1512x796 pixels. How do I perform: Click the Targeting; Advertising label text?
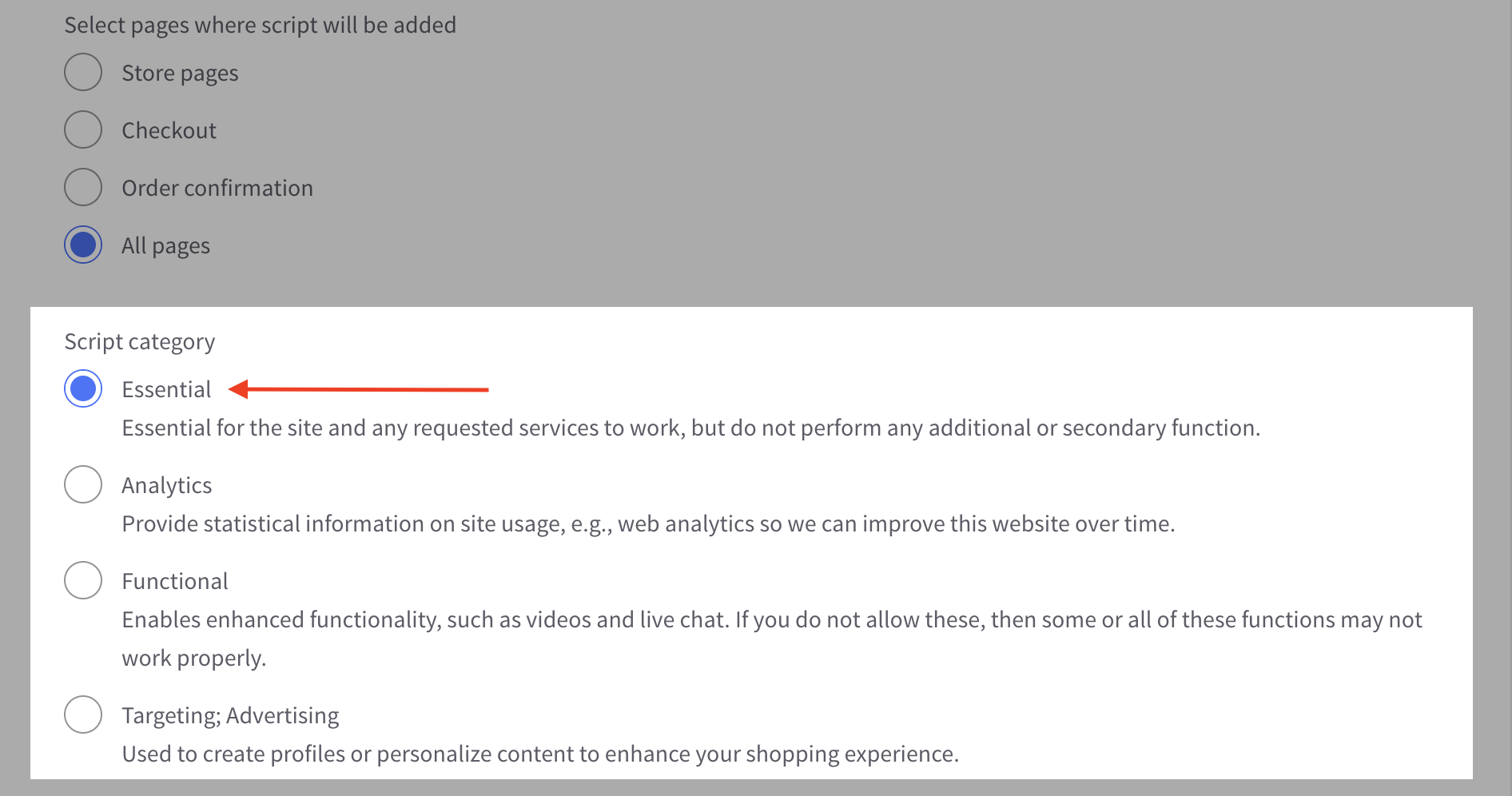[x=229, y=715]
